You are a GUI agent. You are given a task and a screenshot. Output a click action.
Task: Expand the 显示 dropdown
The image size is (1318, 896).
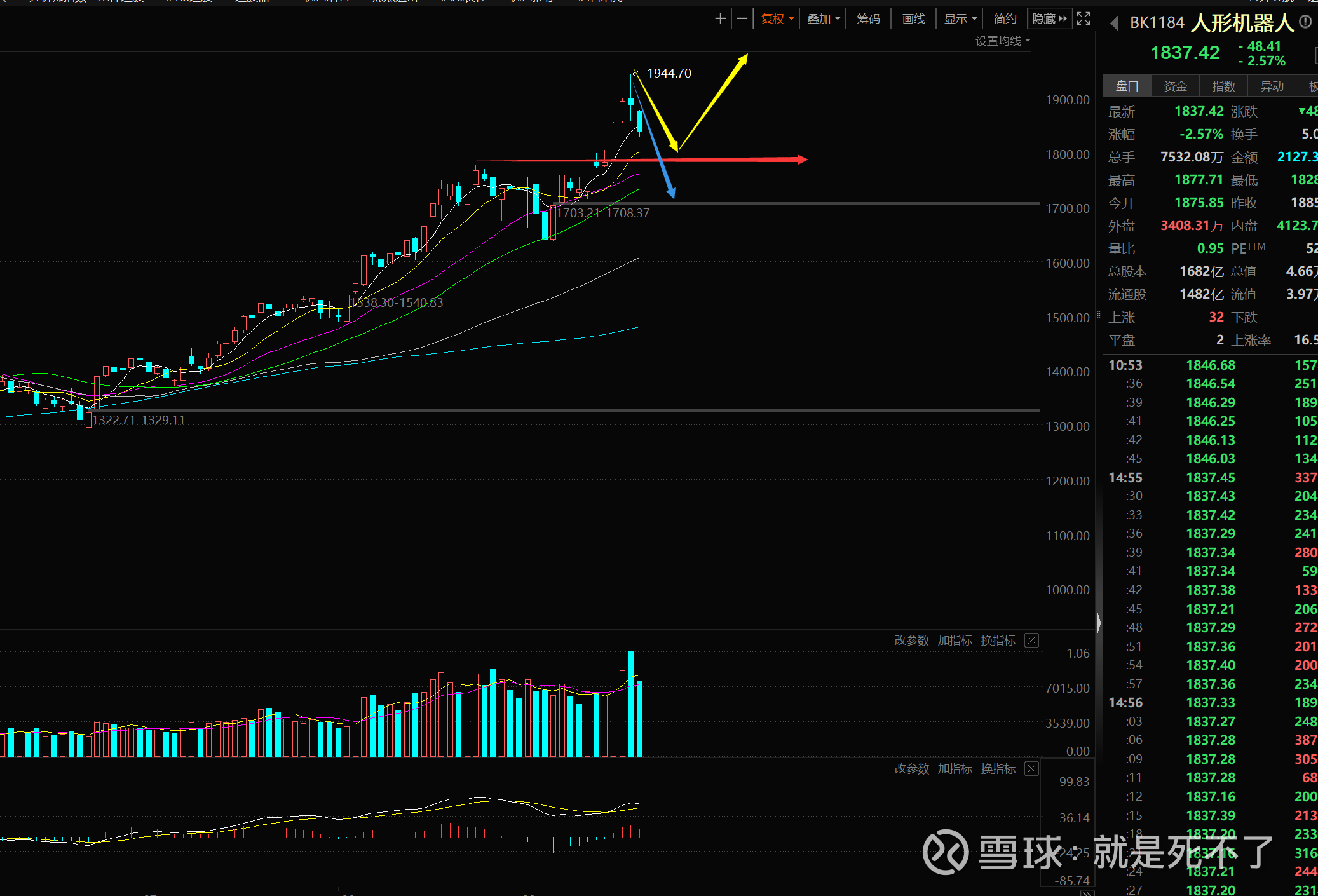click(x=960, y=19)
